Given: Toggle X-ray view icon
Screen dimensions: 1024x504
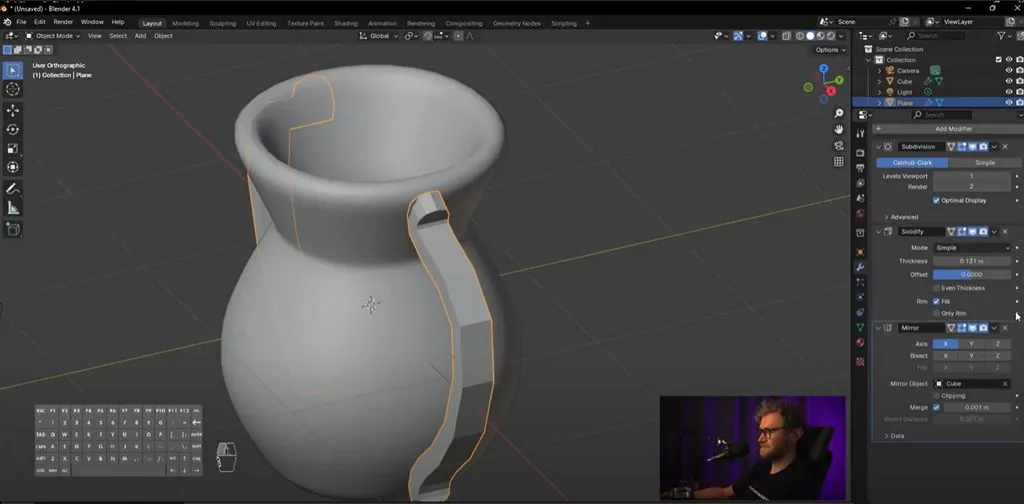Looking at the screenshot, I should (x=786, y=36).
